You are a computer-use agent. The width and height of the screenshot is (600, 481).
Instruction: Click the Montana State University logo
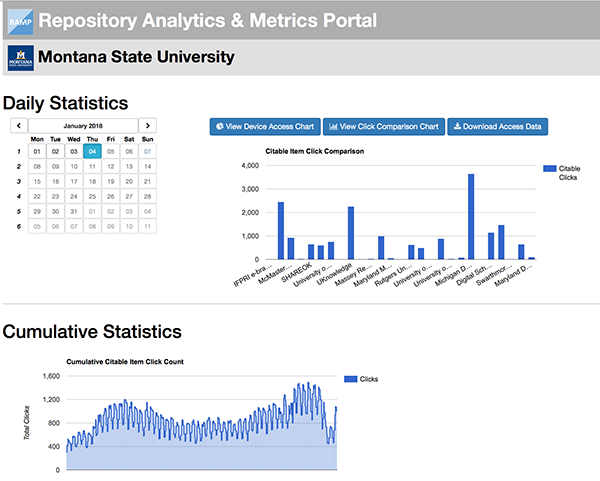[19, 57]
